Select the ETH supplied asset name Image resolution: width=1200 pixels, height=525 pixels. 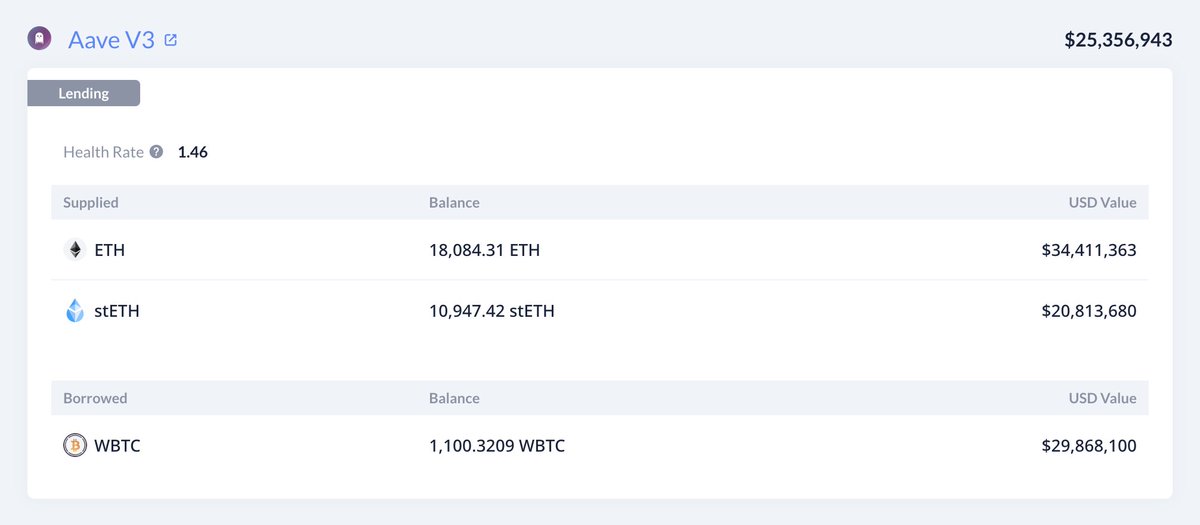point(109,250)
